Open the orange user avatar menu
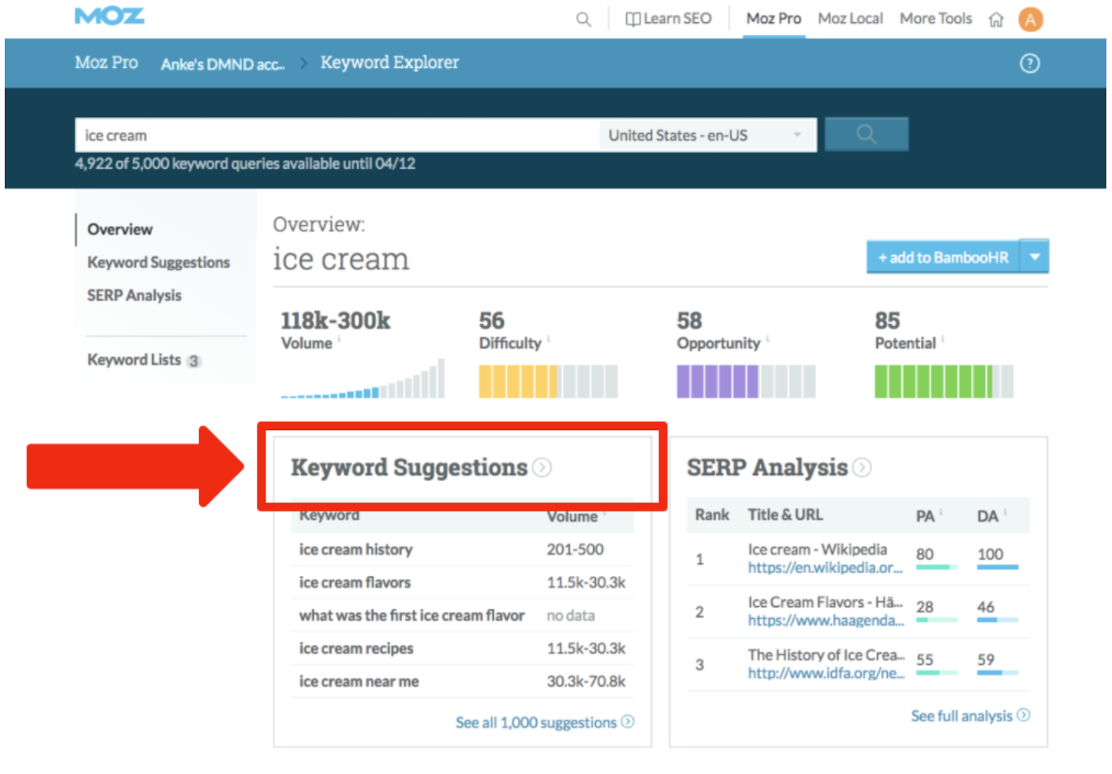 click(x=1030, y=19)
